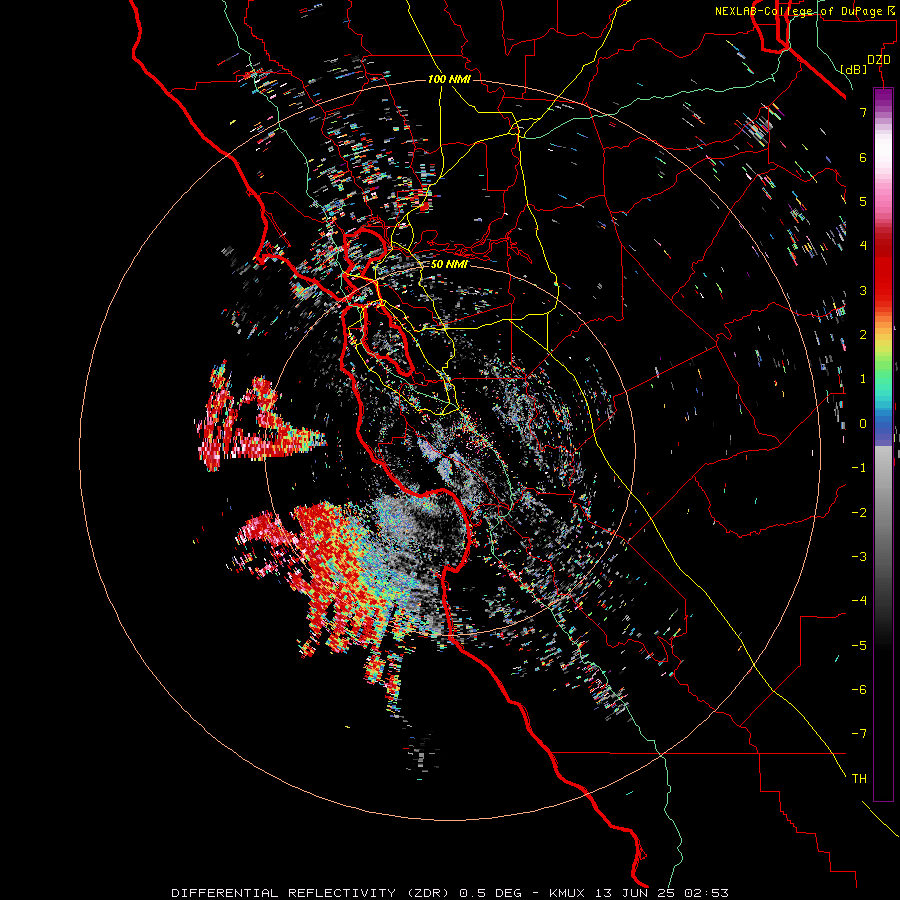This screenshot has height=900, width=900.
Task: Click the "-7" value on the color scale
Action: [x=859, y=734]
